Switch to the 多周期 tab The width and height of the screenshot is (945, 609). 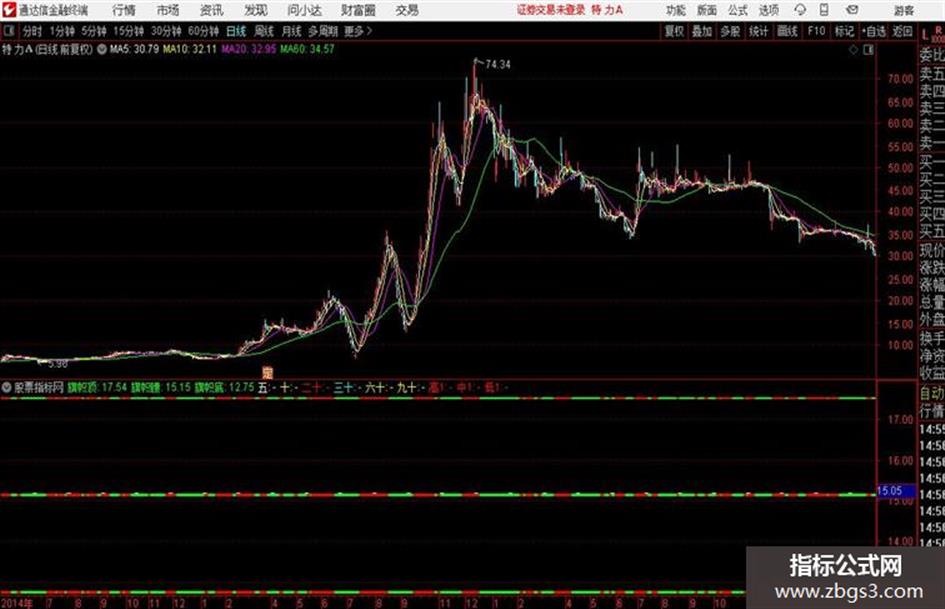coord(323,31)
